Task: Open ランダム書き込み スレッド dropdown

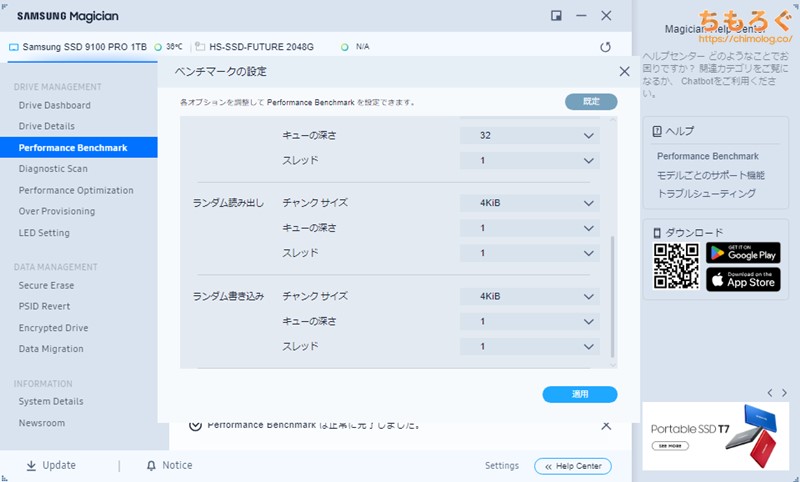Action: pyautogui.click(x=530, y=346)
